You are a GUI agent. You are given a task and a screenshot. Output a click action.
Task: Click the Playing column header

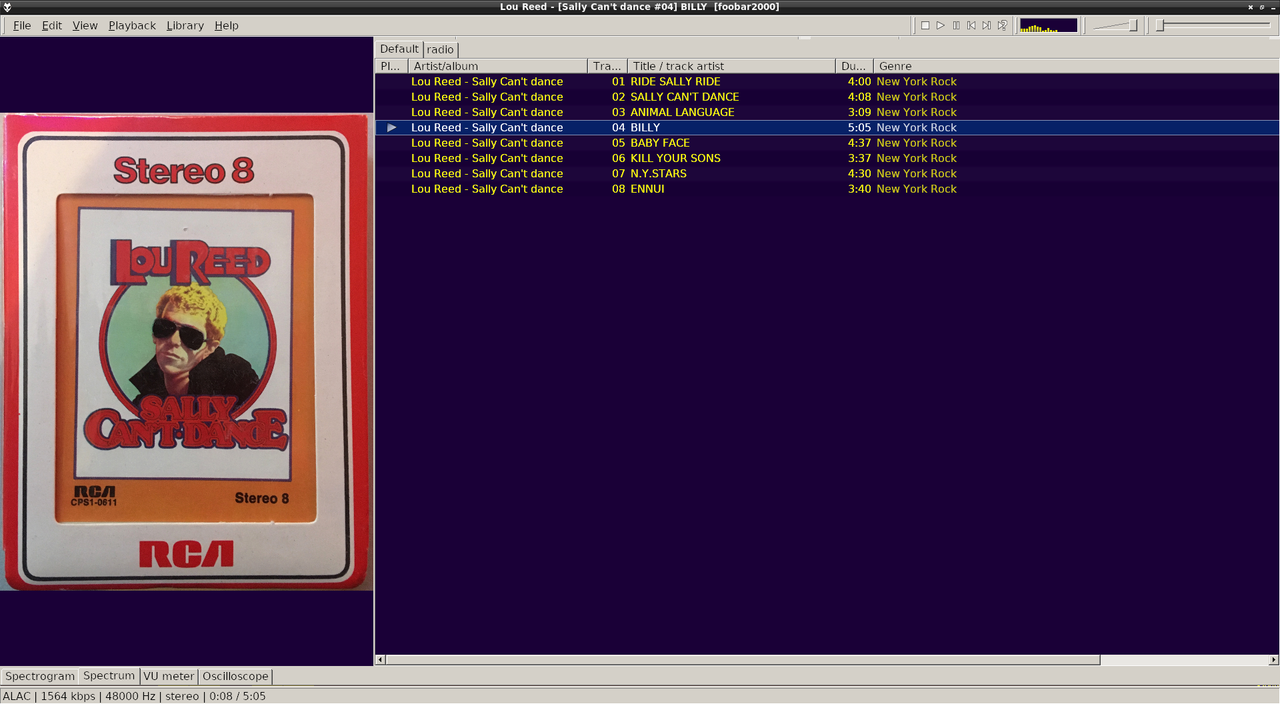(391, 66)
